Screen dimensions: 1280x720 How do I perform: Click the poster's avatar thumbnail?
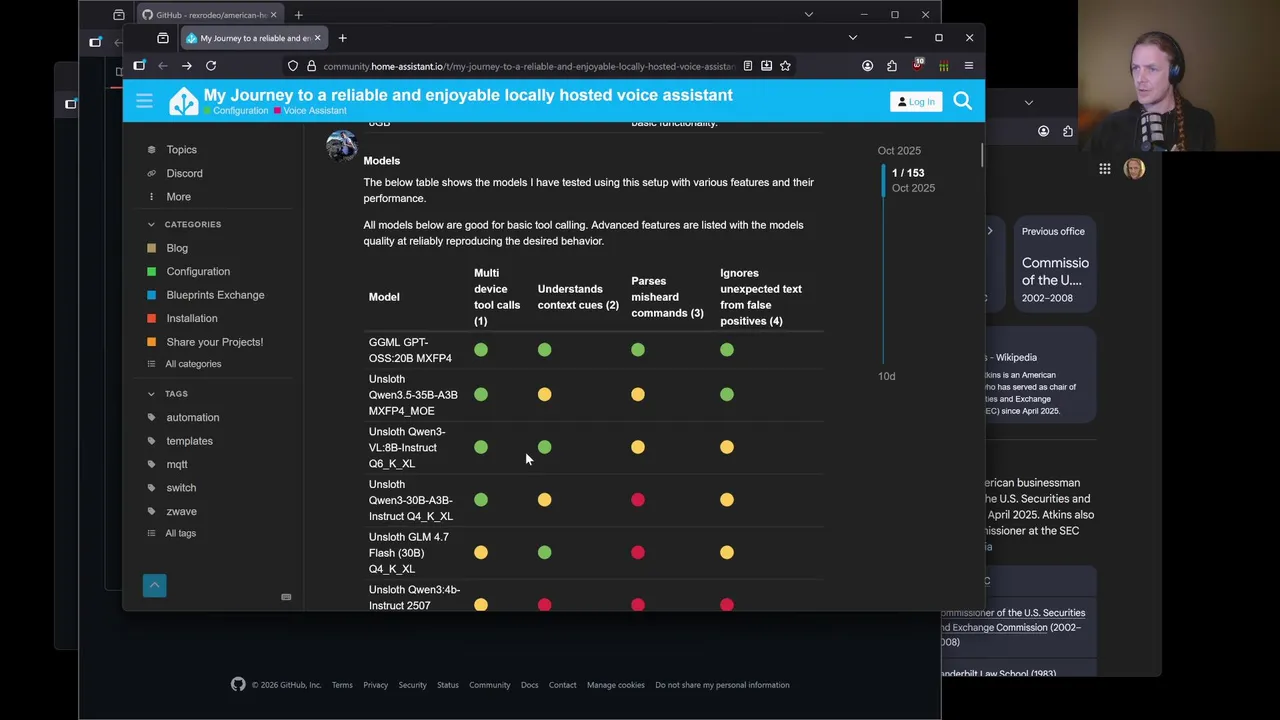(x=341, y=146)
